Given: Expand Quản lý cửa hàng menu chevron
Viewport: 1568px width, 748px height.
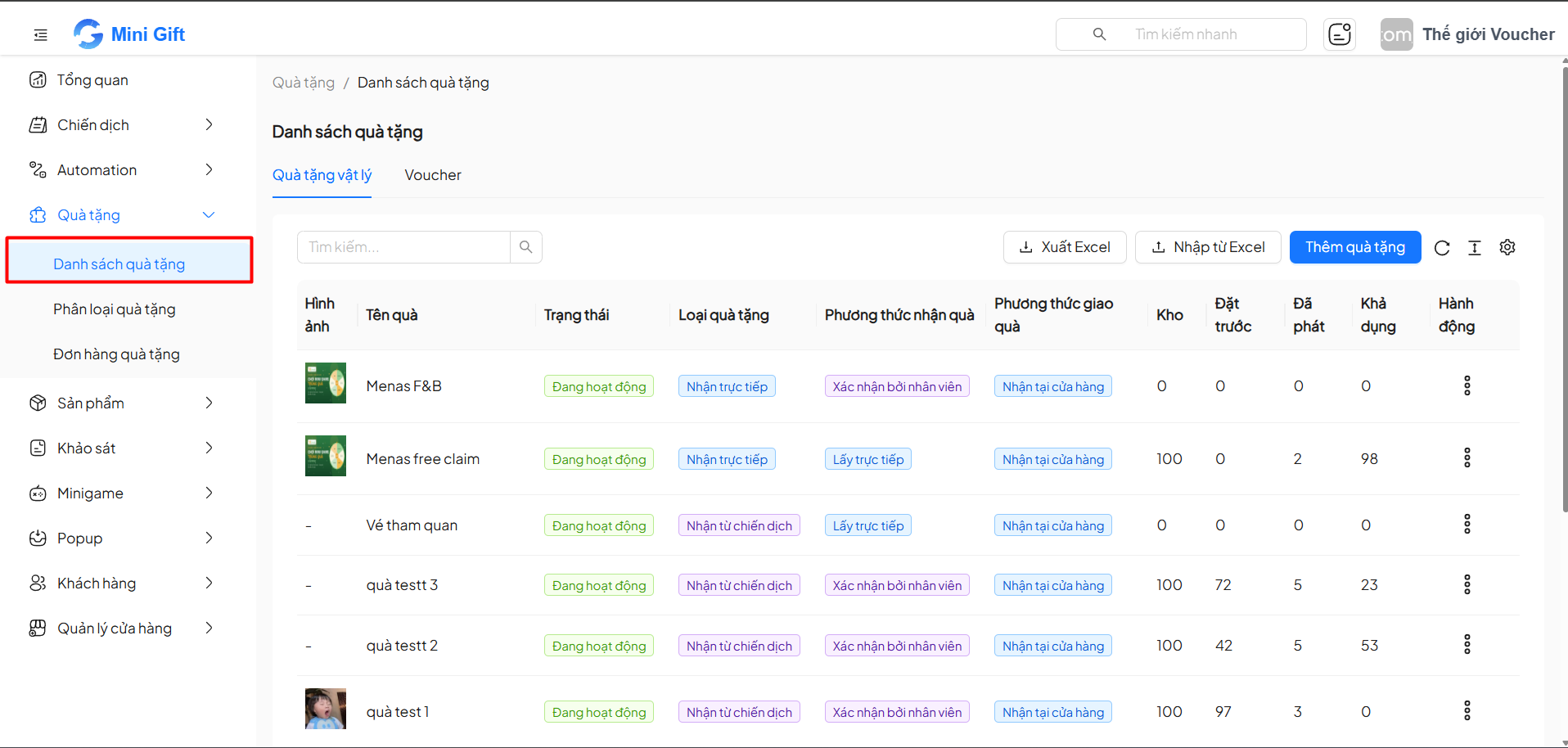Looking at the screenshot, I should [210, 628].
